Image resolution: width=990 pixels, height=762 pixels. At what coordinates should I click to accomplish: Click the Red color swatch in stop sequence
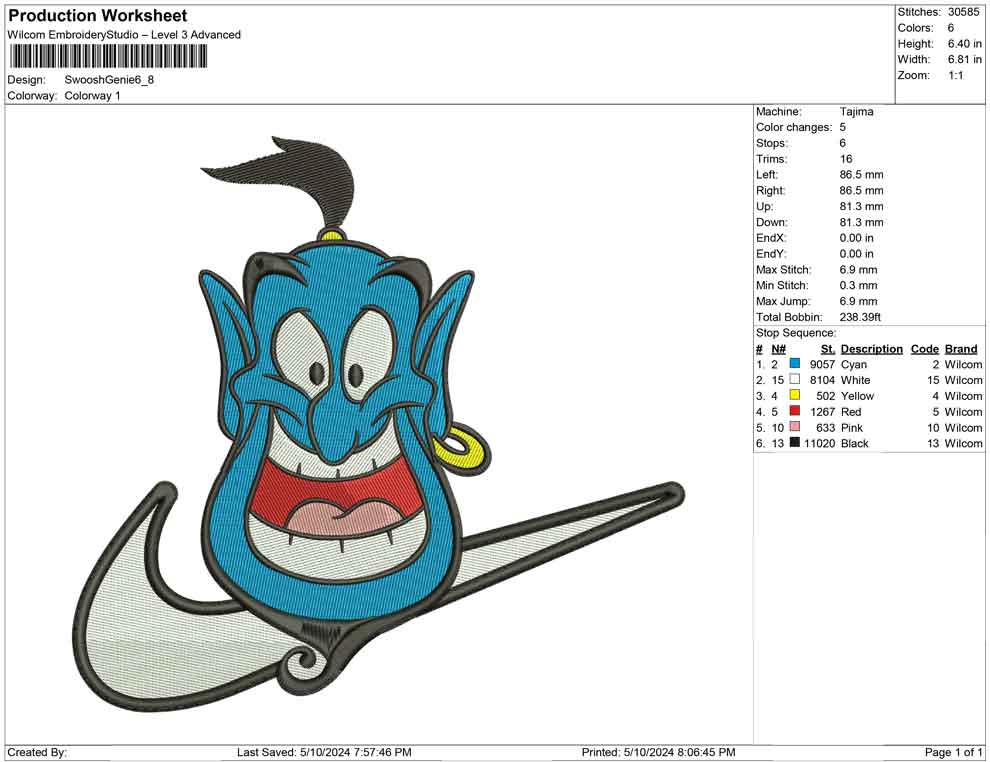[795, 411]
